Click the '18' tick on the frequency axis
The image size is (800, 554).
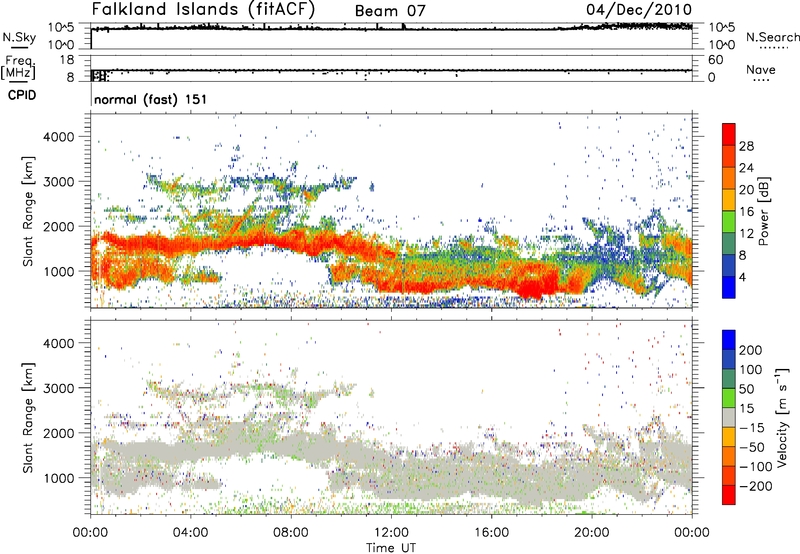pyautogui.click(x=66, y=60)
